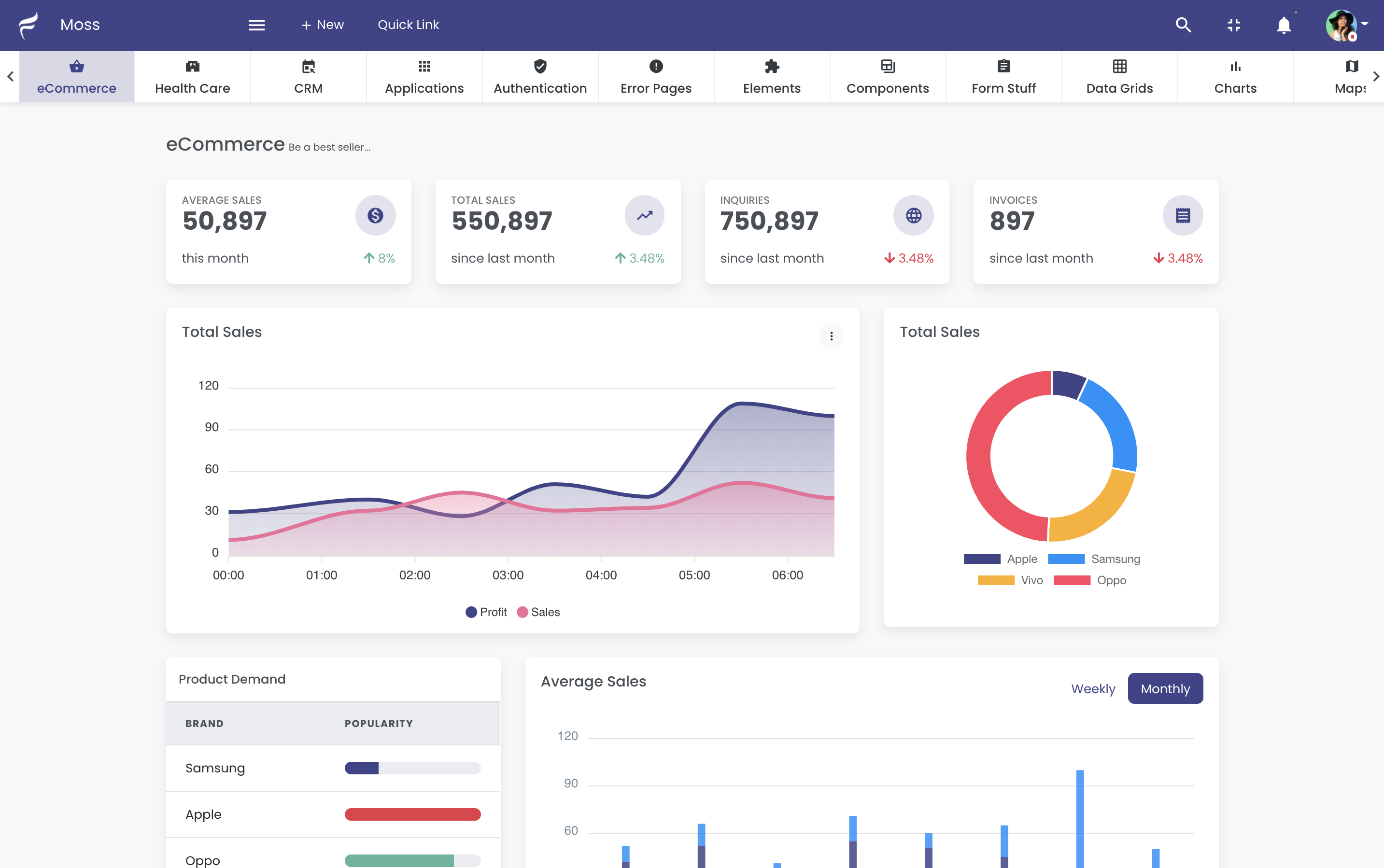Image resolution: width=1384 pixels, height=868 pixels.
Task: Open the Data Grids tab
Action: pos(1119,77)
